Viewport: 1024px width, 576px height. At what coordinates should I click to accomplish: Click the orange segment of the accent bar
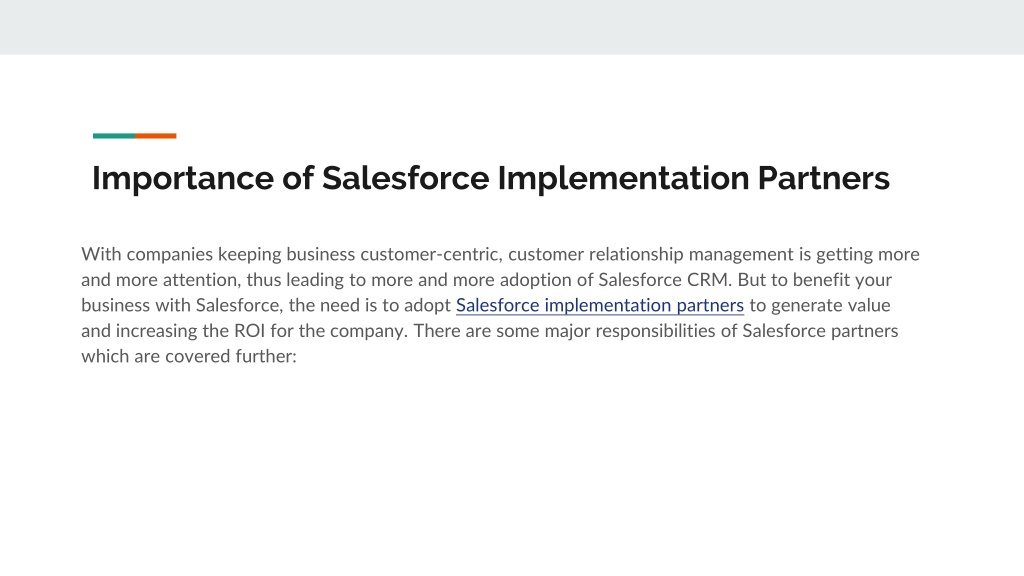155,136
